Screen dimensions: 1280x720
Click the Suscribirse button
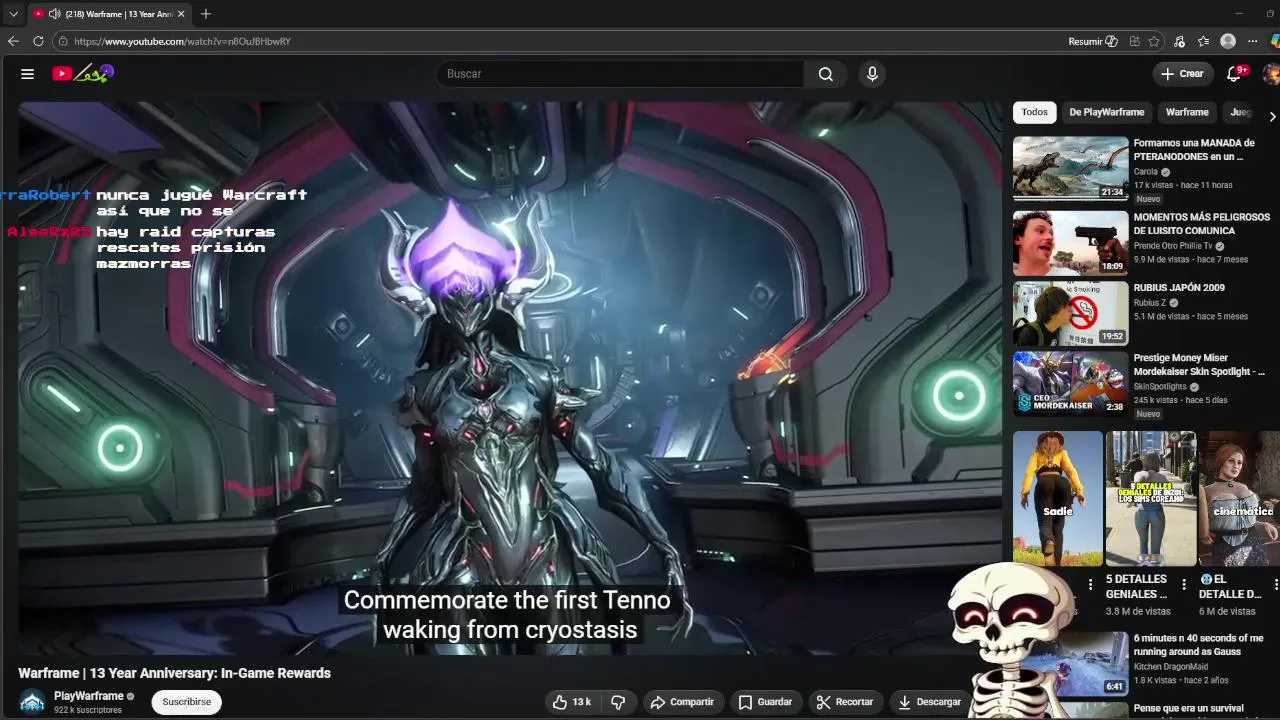pyautogui.click(x=186, y=702)
